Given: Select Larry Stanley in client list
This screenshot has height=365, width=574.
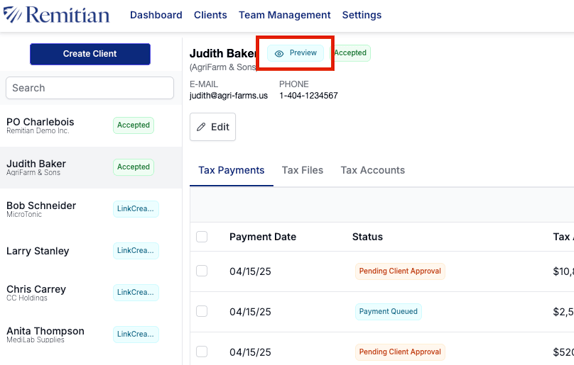Looking at the screenshot, I should coord(91,251).
